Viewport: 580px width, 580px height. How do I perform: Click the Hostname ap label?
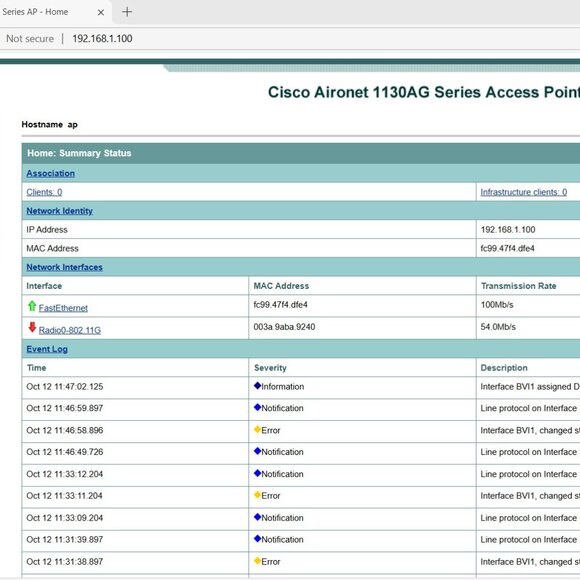coord(50,124)
